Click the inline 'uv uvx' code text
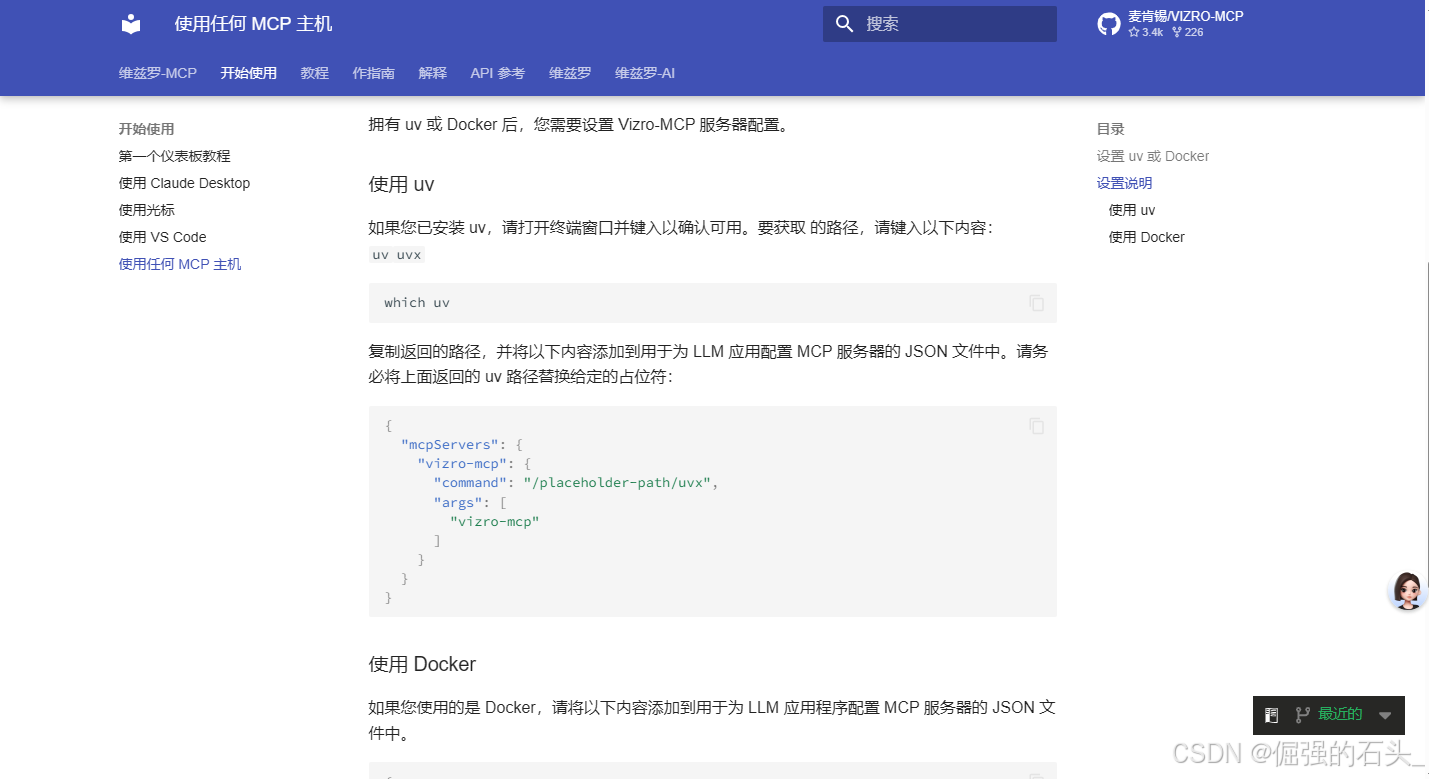 (x=397, y=255)
